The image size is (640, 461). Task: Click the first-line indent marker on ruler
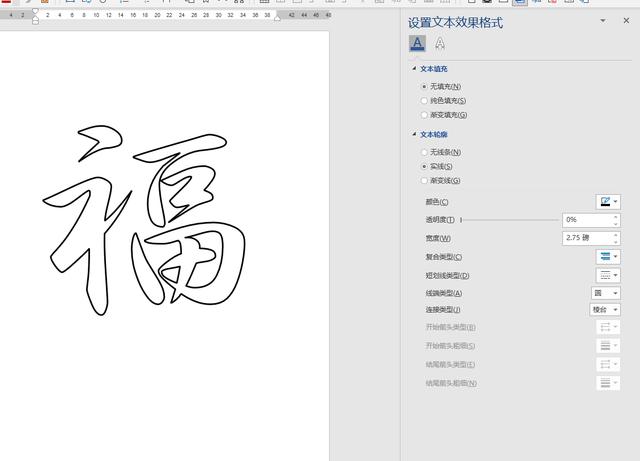[36, 11]
